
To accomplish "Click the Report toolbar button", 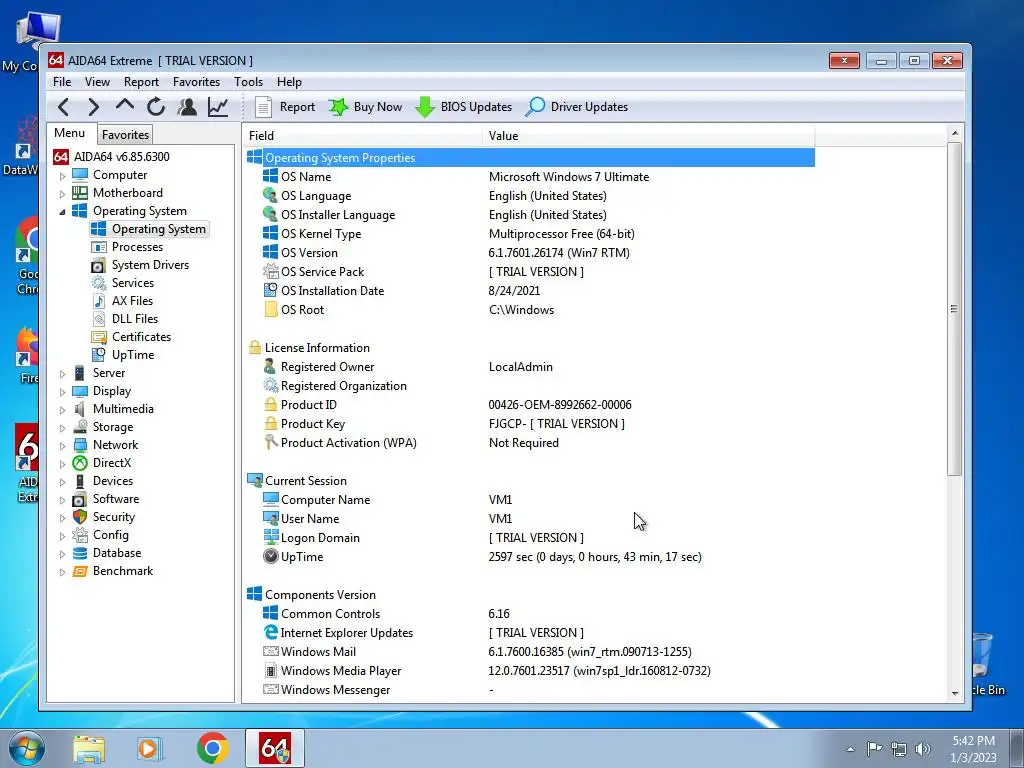I will click(x=285, y=106).
